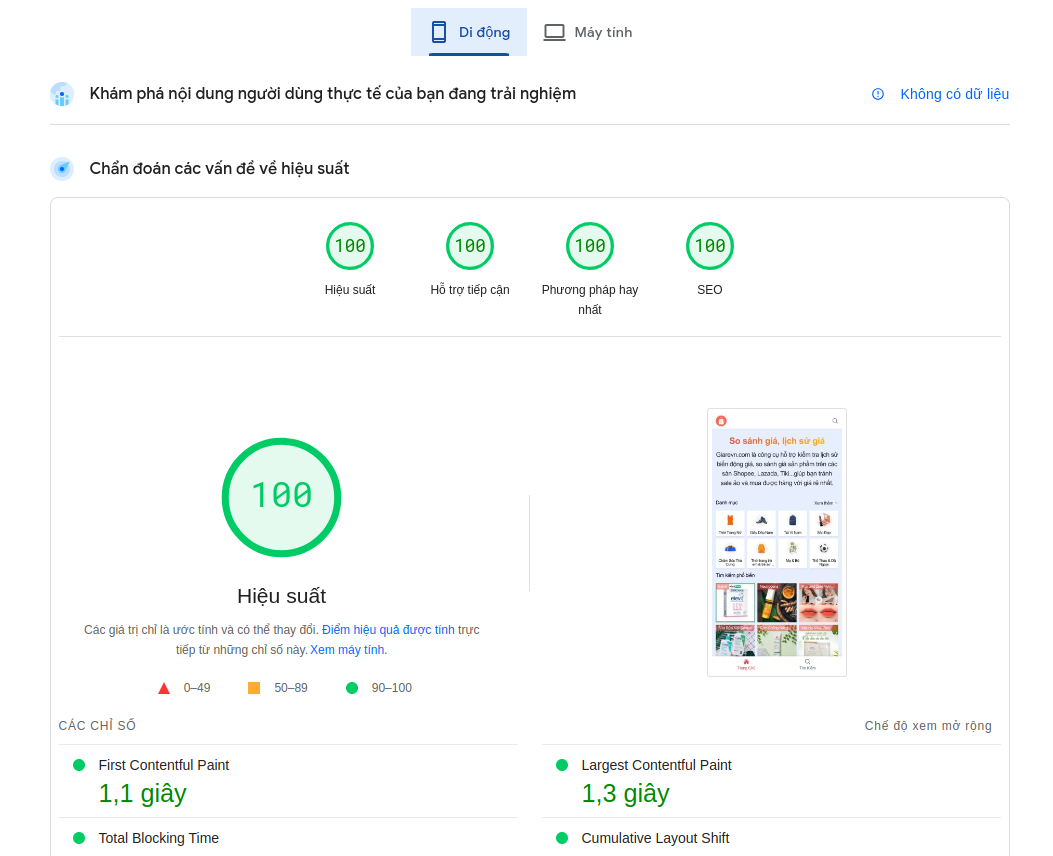Switch to the Di động tab
This screenshot has height=856, width=1053.
tap(470, 32)
